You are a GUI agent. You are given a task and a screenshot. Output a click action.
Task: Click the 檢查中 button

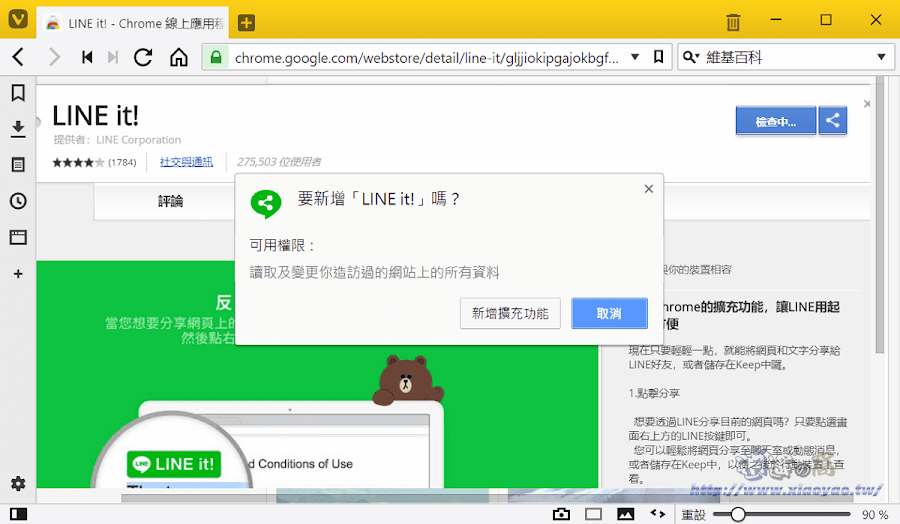pos(775,121)
